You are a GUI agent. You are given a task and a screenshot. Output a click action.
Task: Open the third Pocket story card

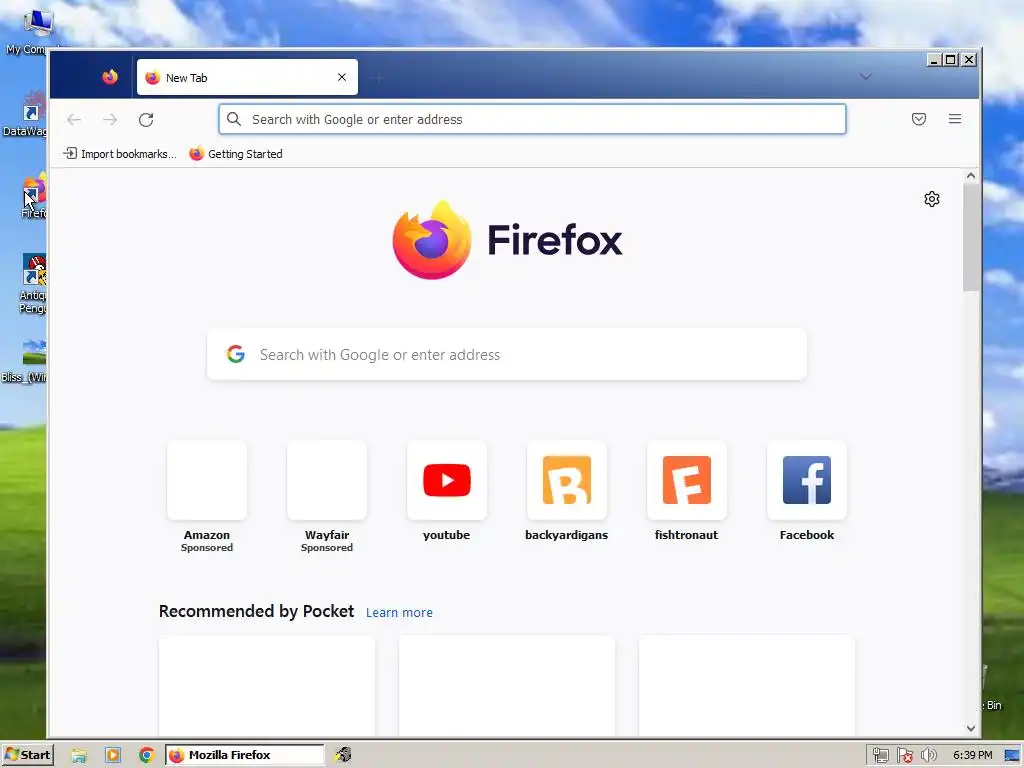point(746,686)
